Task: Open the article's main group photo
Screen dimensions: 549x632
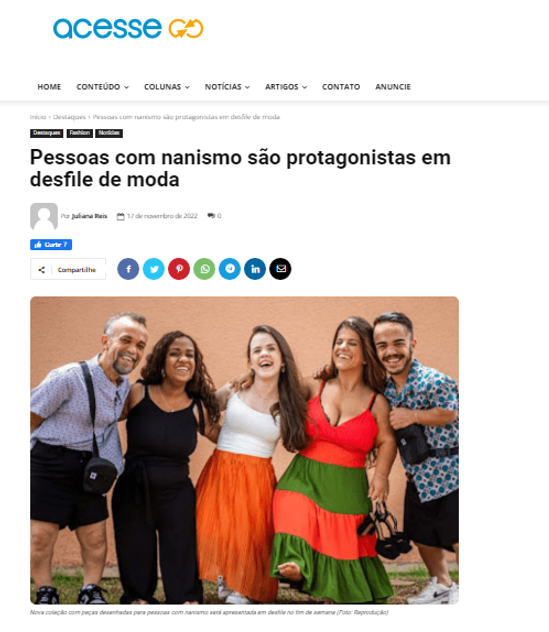Action: [x=245, y=450]
